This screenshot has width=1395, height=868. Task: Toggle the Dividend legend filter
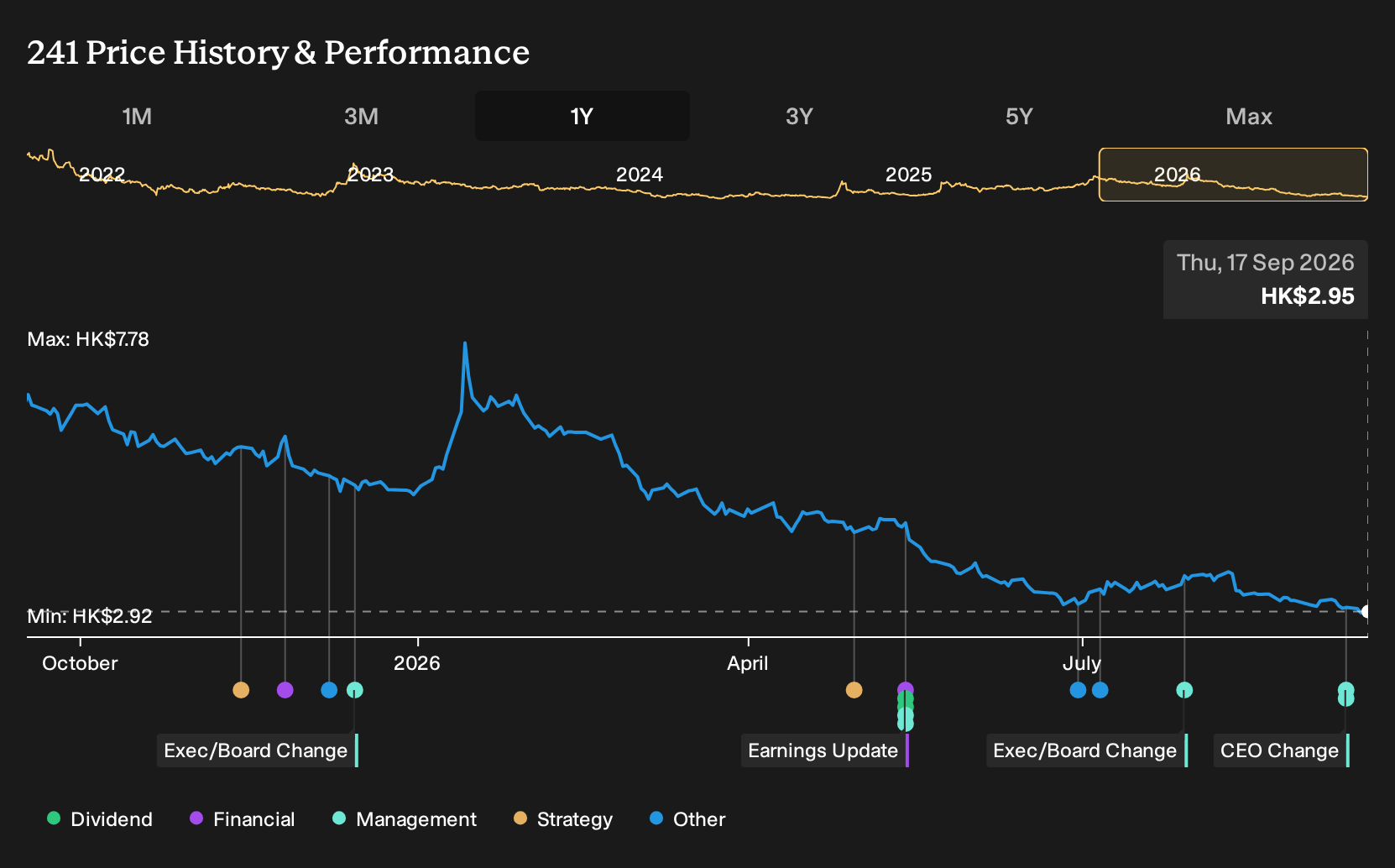point(100,819)
